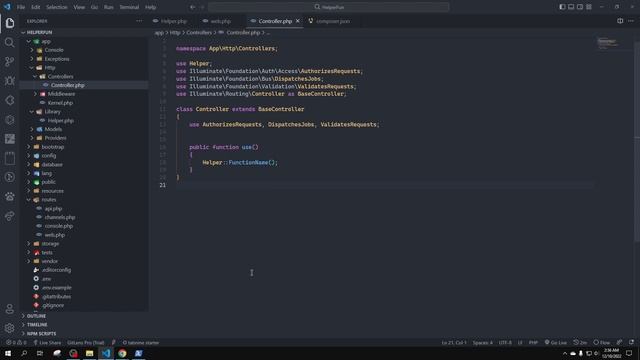This screenshot has width=640, height=360.
Task: Switch to the composer.json tab
Action: pos(332,21)
